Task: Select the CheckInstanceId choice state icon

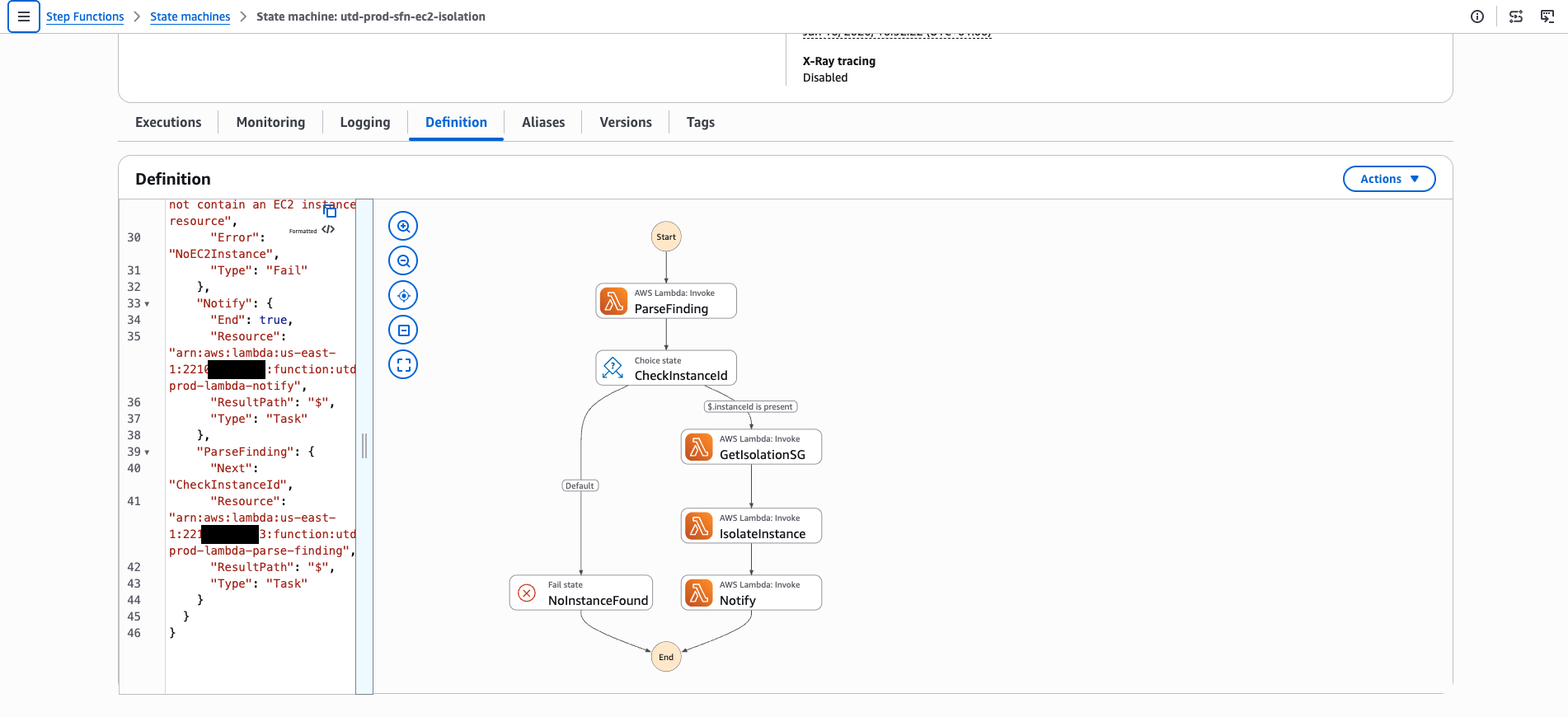Action: point(613,368)
